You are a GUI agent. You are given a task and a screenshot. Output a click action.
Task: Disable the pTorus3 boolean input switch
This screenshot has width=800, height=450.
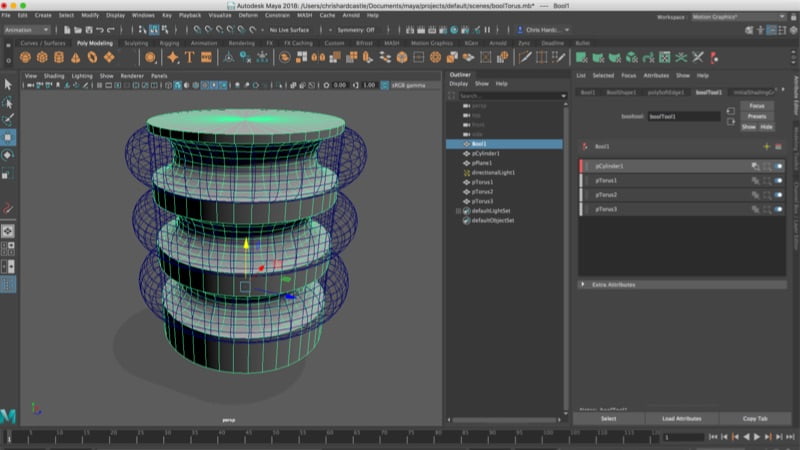[x=778, y=209]
